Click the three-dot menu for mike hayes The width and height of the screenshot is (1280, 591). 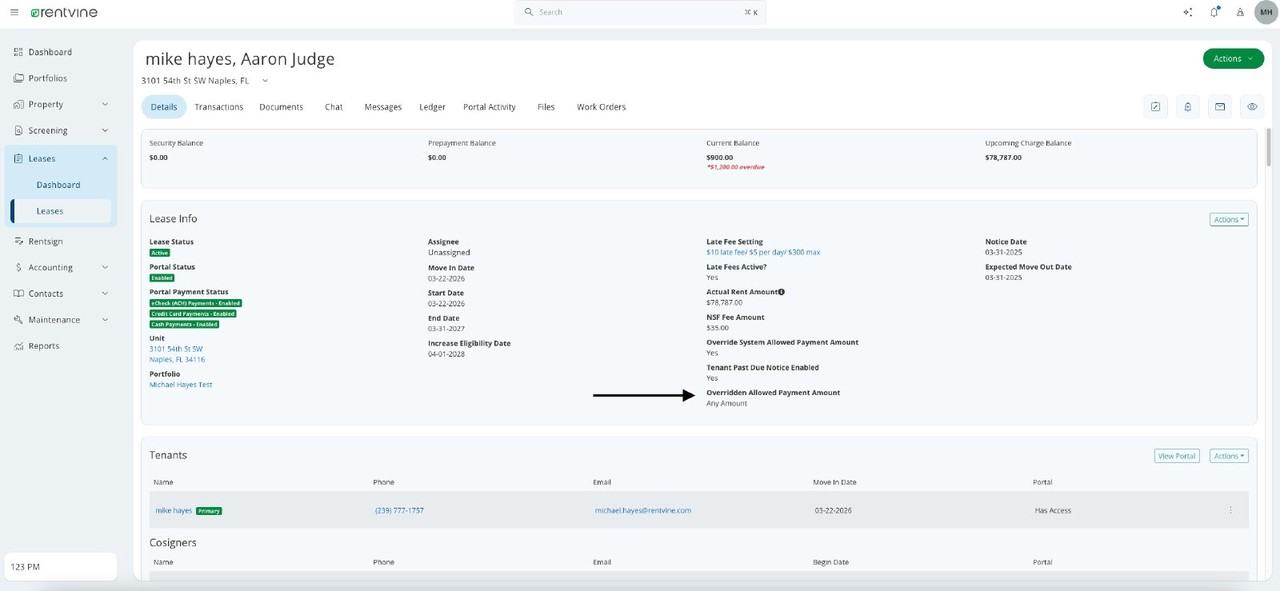pyautogui.click(x=1230, y=510)
